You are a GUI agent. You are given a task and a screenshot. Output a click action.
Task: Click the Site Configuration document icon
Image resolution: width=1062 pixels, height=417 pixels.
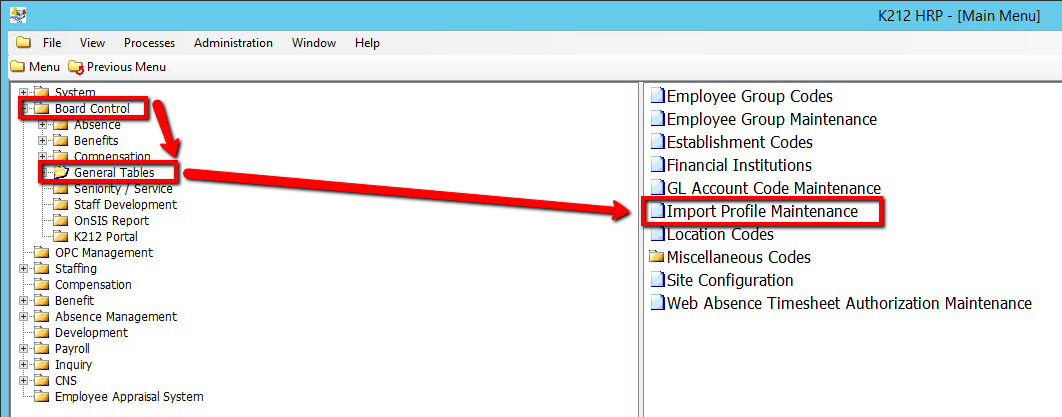click(x=657, y=281)
